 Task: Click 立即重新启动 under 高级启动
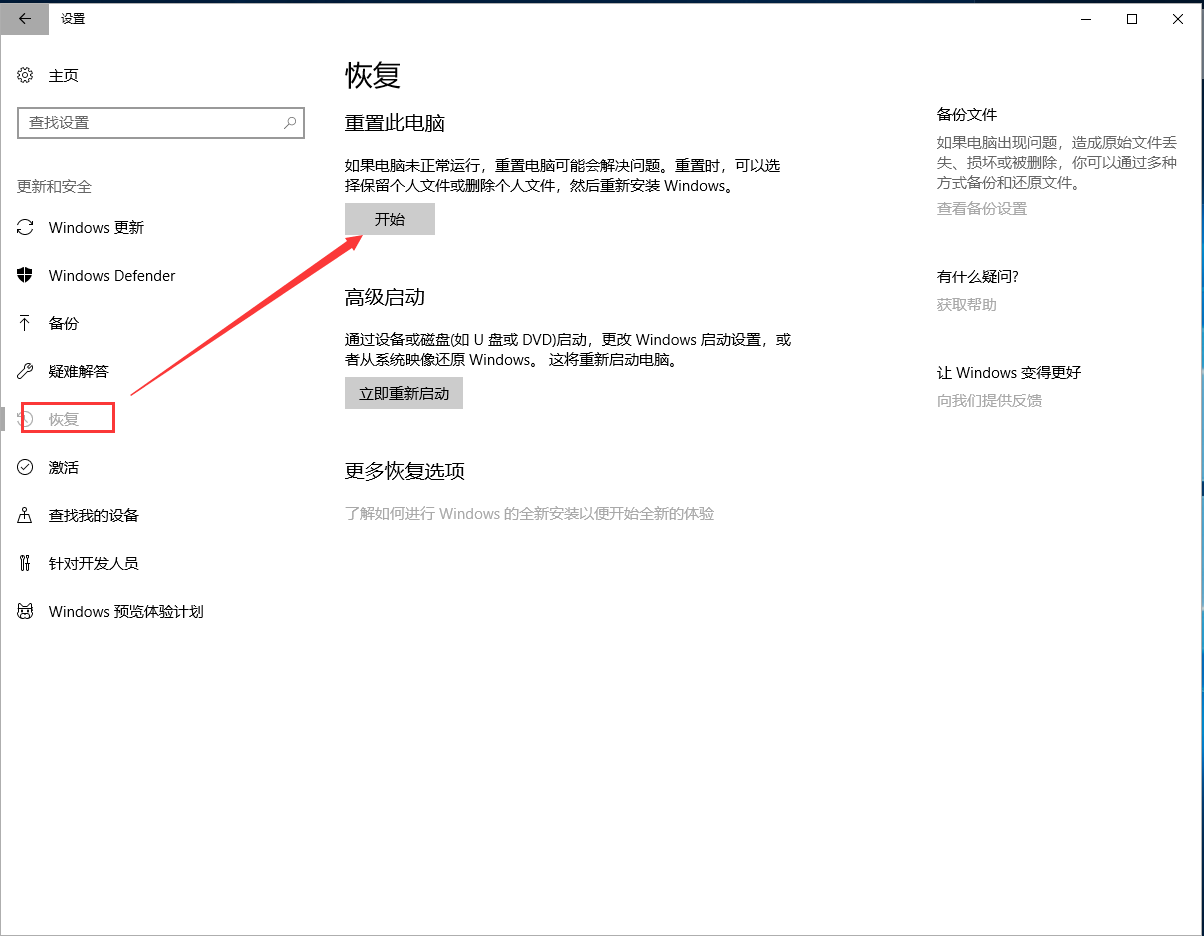click(x=403, y=393)
